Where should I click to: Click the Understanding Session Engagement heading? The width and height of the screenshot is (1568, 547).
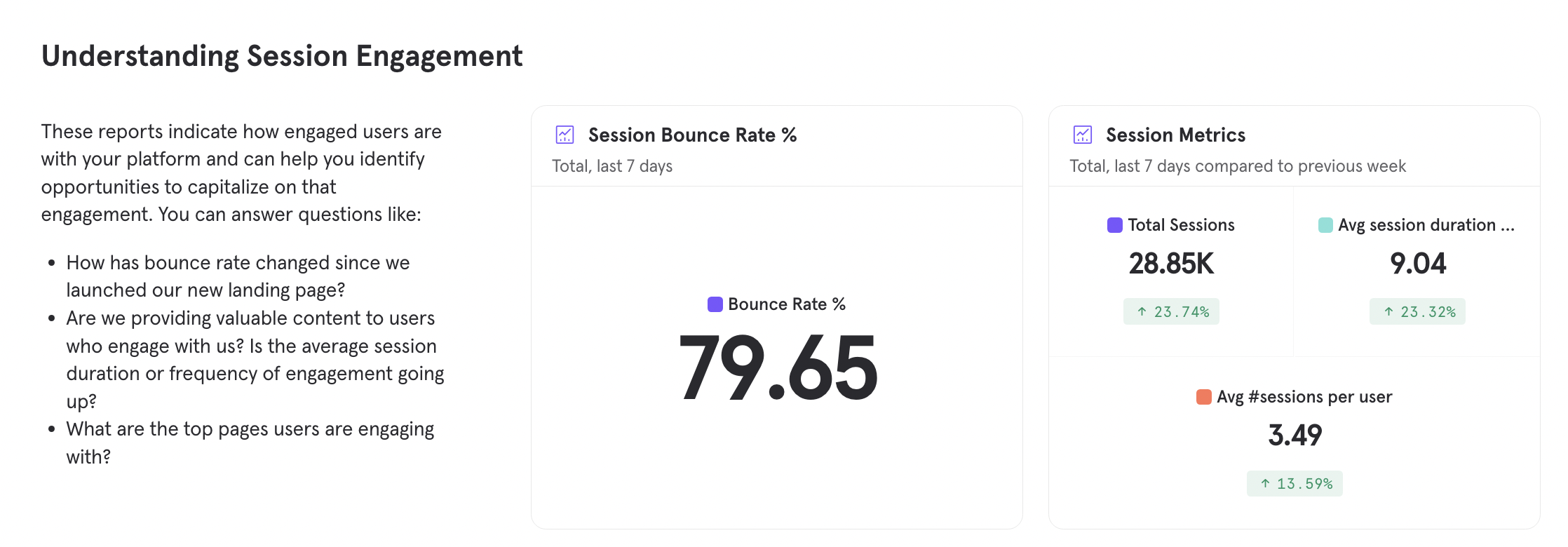(x=282, y=56)
